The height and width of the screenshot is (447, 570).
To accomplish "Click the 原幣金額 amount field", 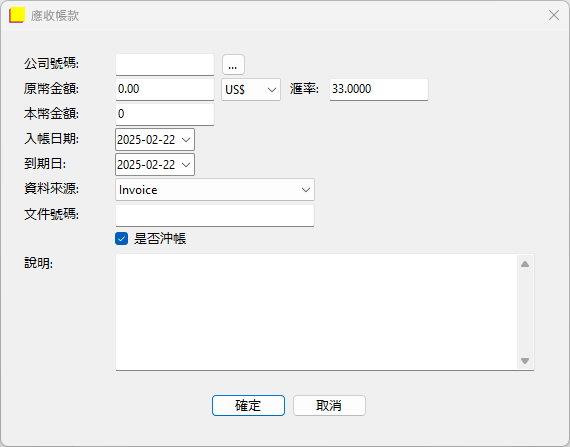I will point(165,89).
